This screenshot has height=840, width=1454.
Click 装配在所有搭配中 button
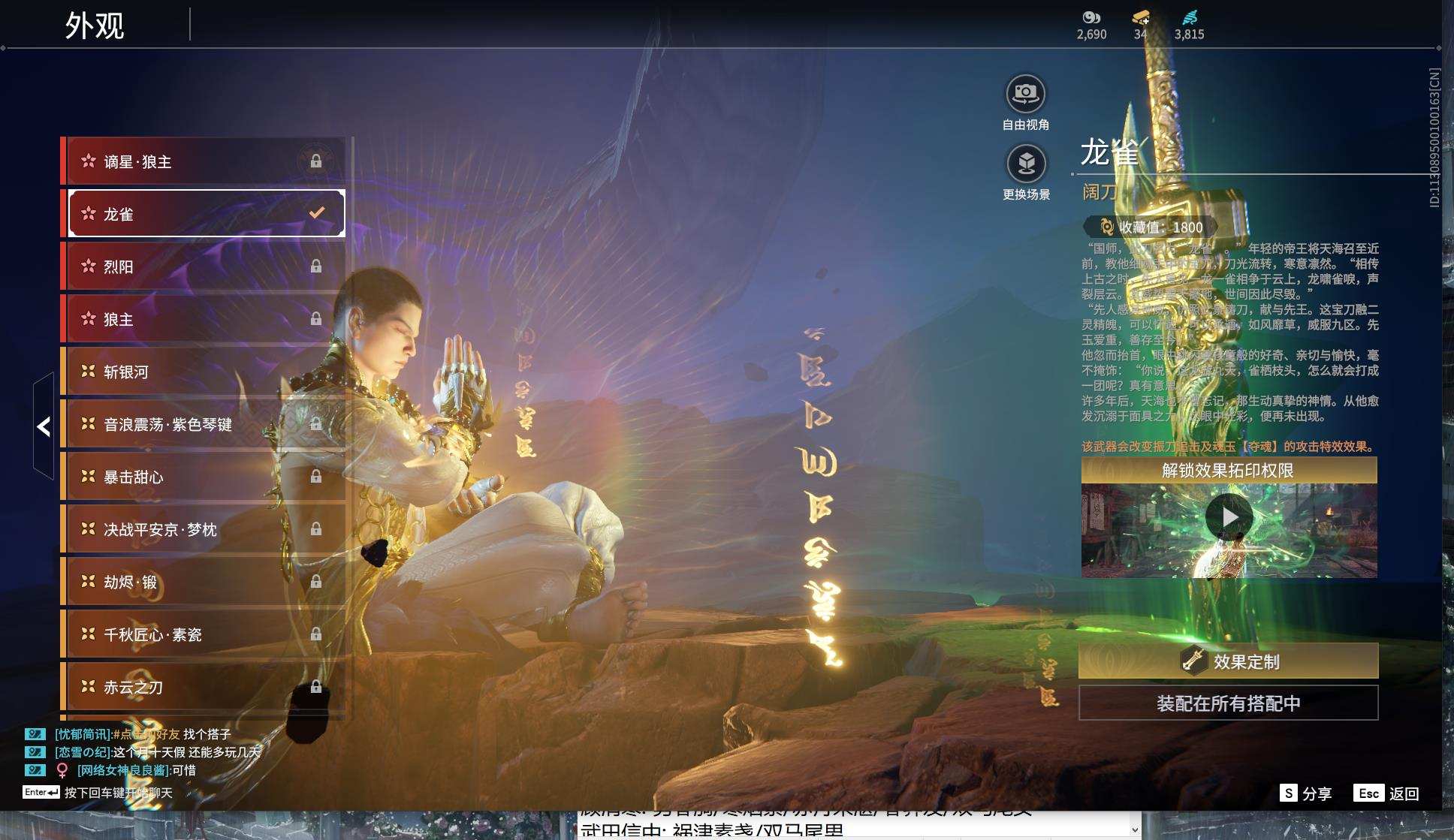pos(1229,703)
